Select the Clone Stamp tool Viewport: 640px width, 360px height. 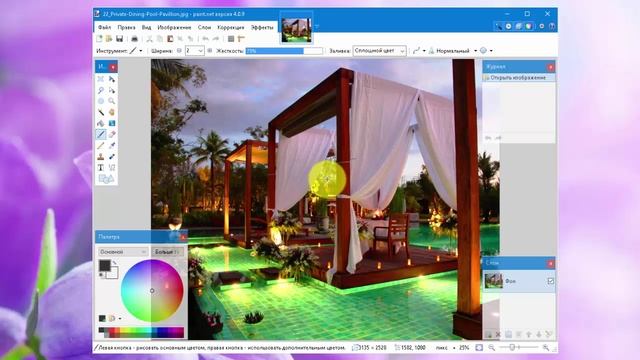tap(101, 156)
